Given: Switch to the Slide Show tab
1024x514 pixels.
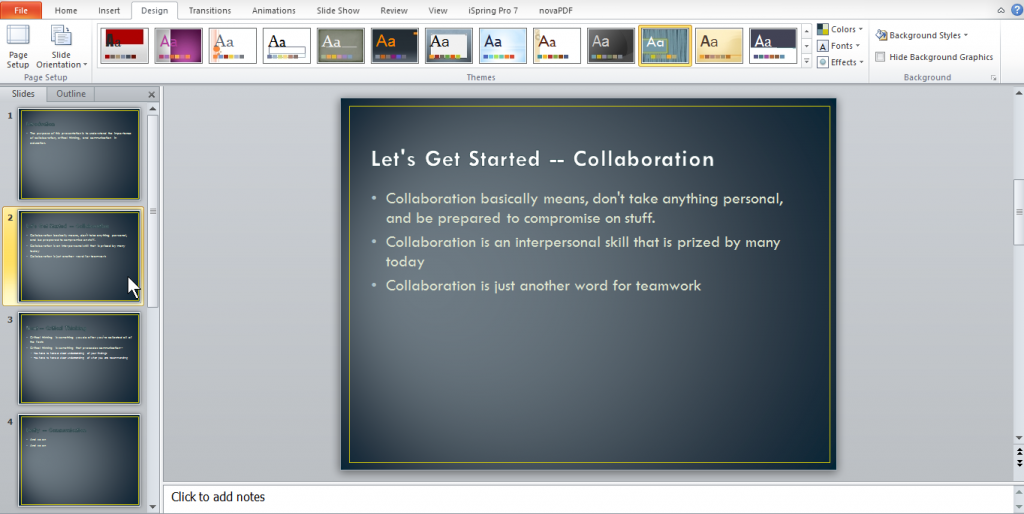Looking at the screenshot, I should tap(340, 10).
